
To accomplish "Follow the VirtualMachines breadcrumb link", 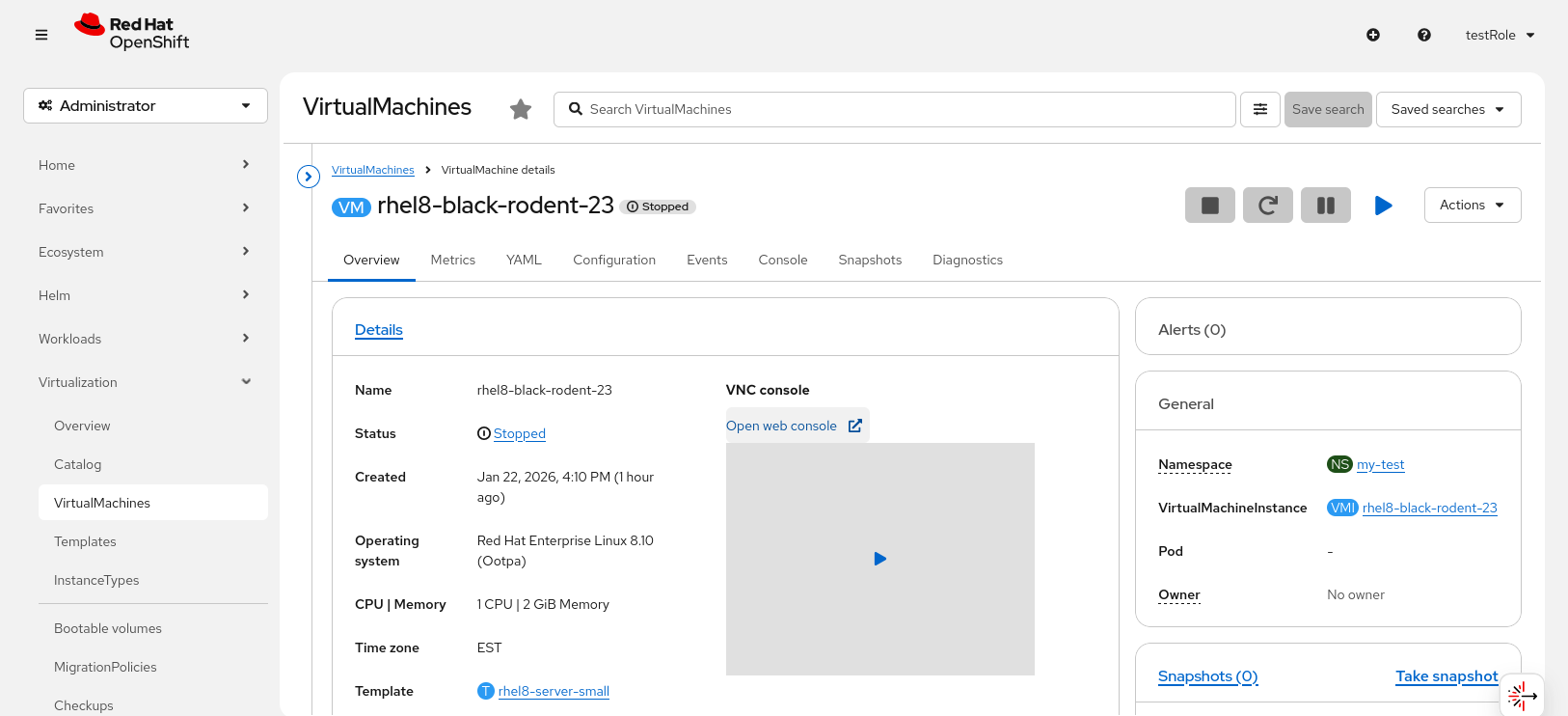I will tap(373, 170).
